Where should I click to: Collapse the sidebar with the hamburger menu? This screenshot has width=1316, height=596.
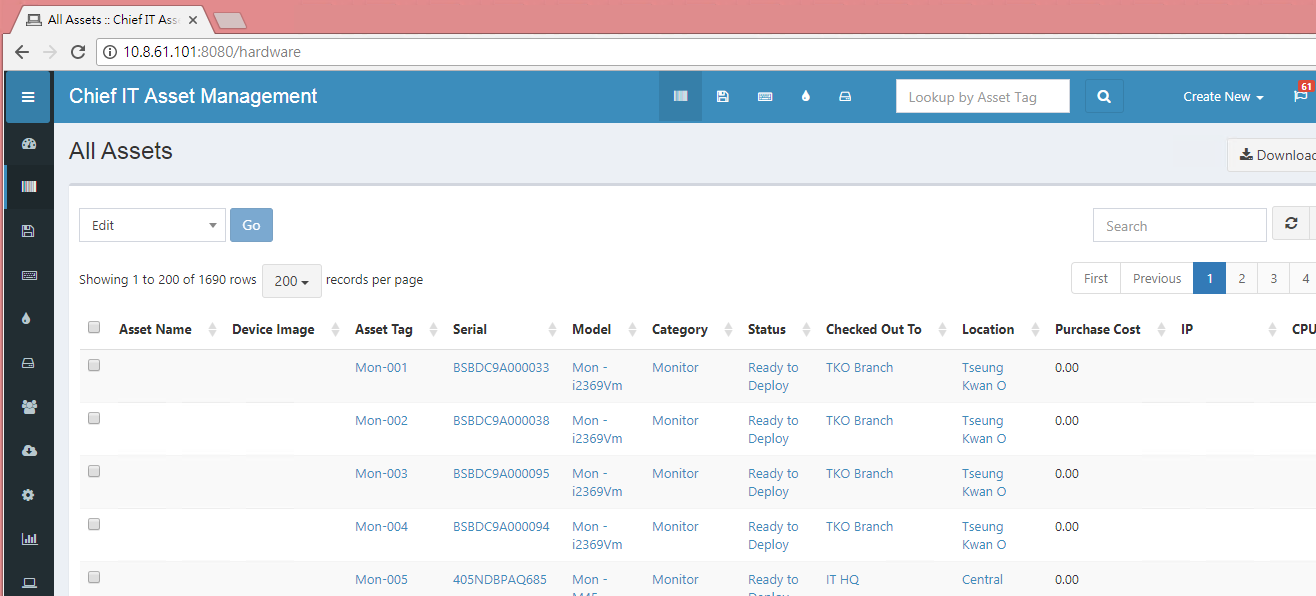pos(27,96)
